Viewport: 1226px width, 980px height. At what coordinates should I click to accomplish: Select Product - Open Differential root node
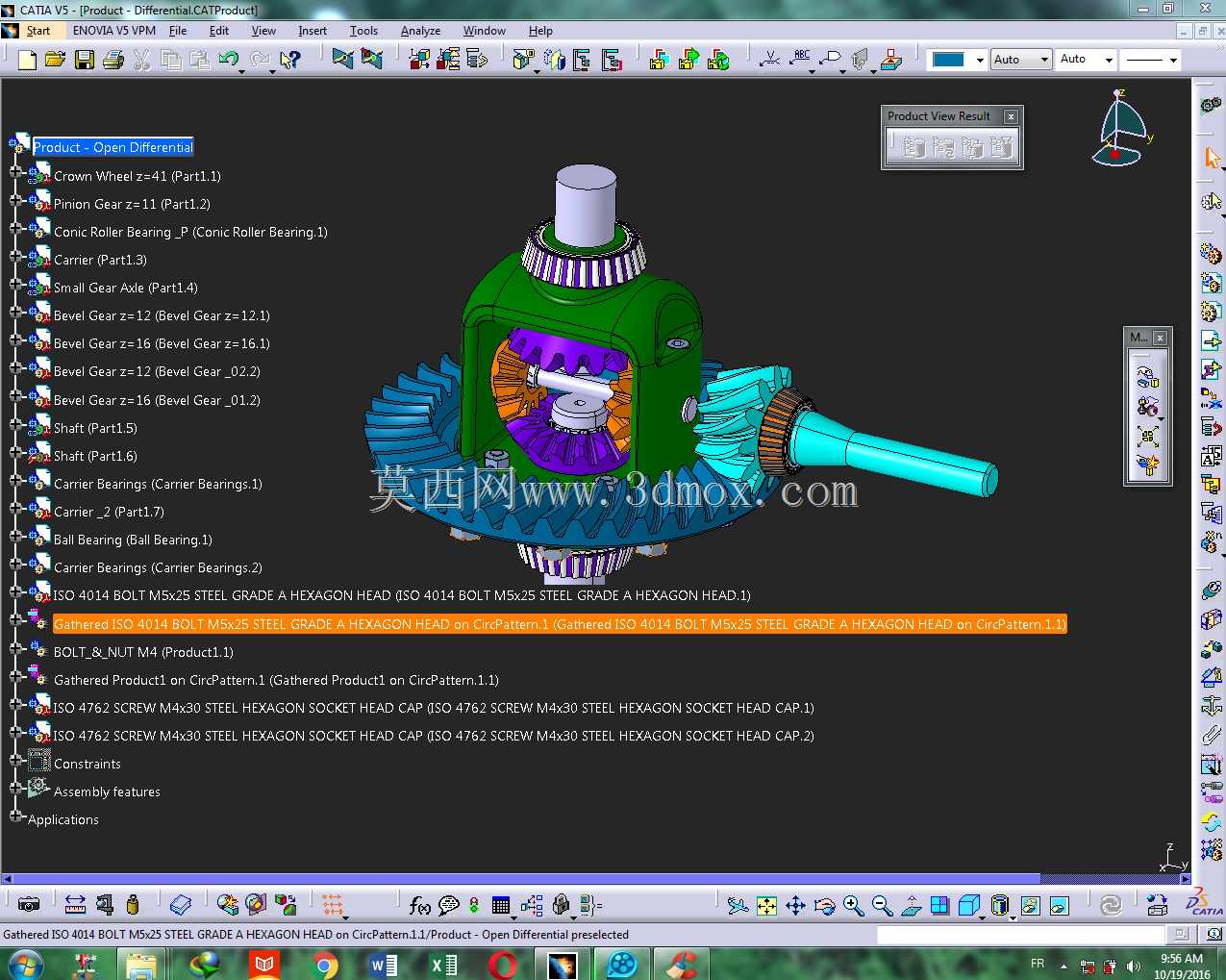113,147
